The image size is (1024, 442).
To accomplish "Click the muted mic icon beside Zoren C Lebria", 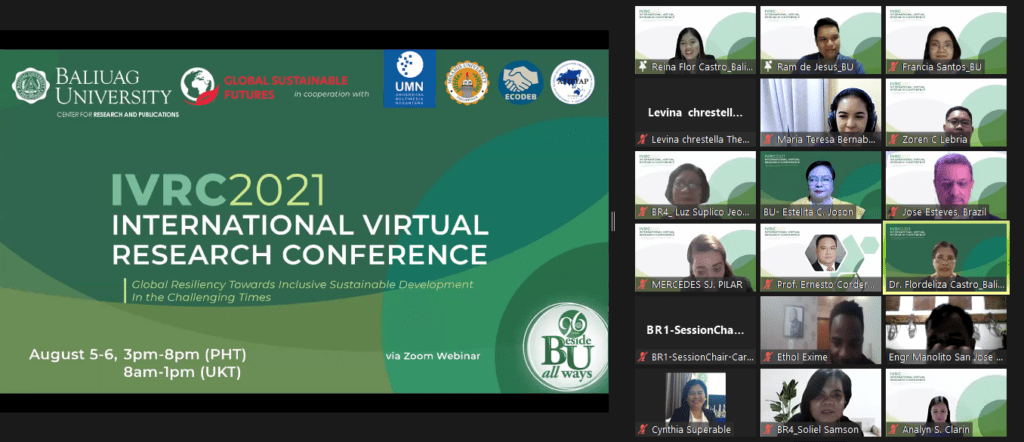I will 892,140.
